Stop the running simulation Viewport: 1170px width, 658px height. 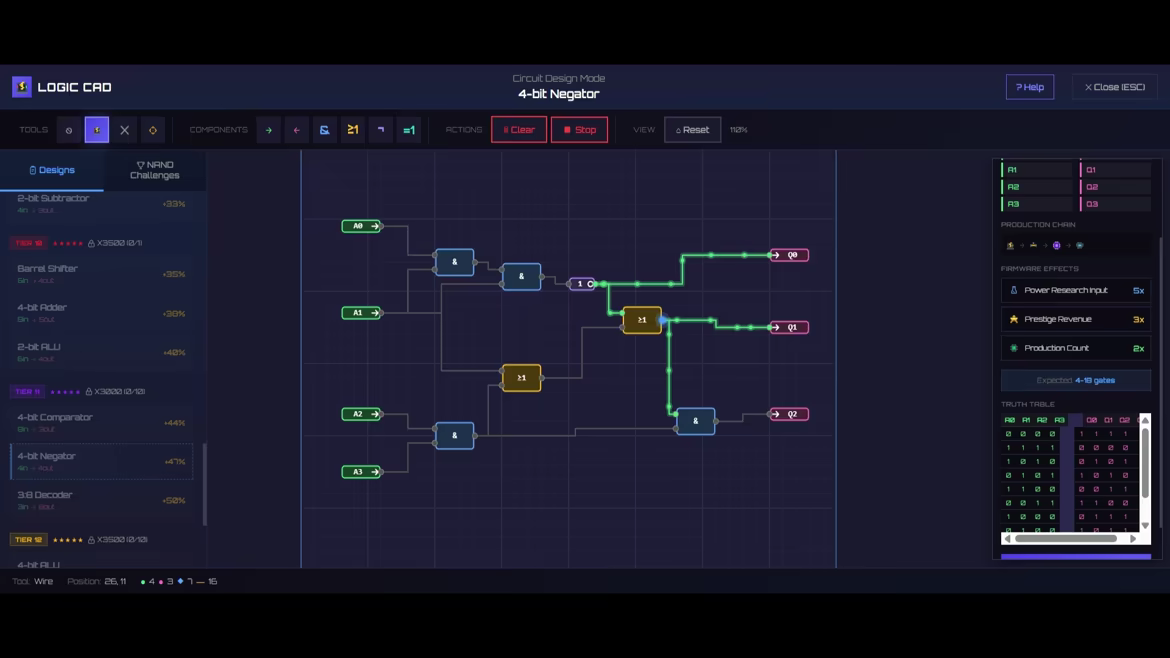click(579, 130)
